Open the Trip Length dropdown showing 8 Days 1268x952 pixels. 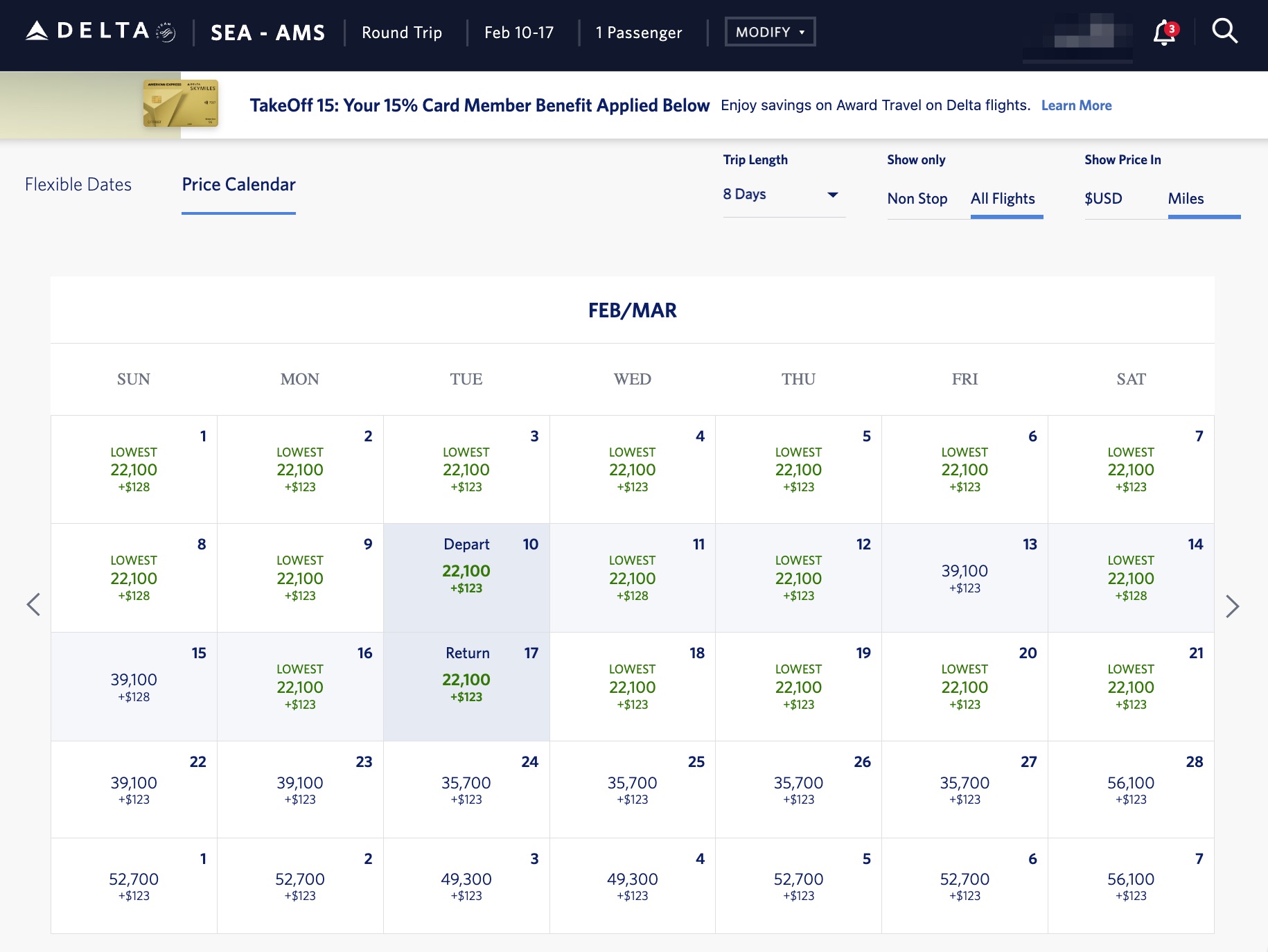point(783,195)
